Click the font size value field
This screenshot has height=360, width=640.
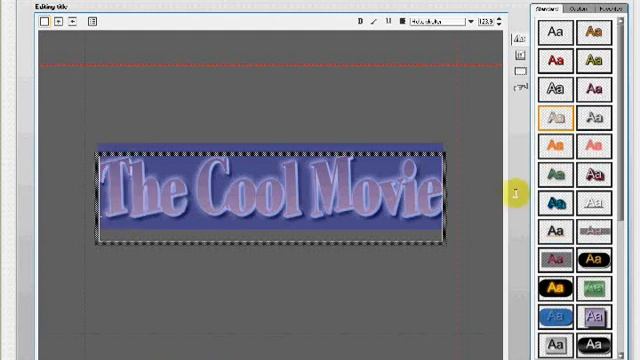(x=486, y=22)
